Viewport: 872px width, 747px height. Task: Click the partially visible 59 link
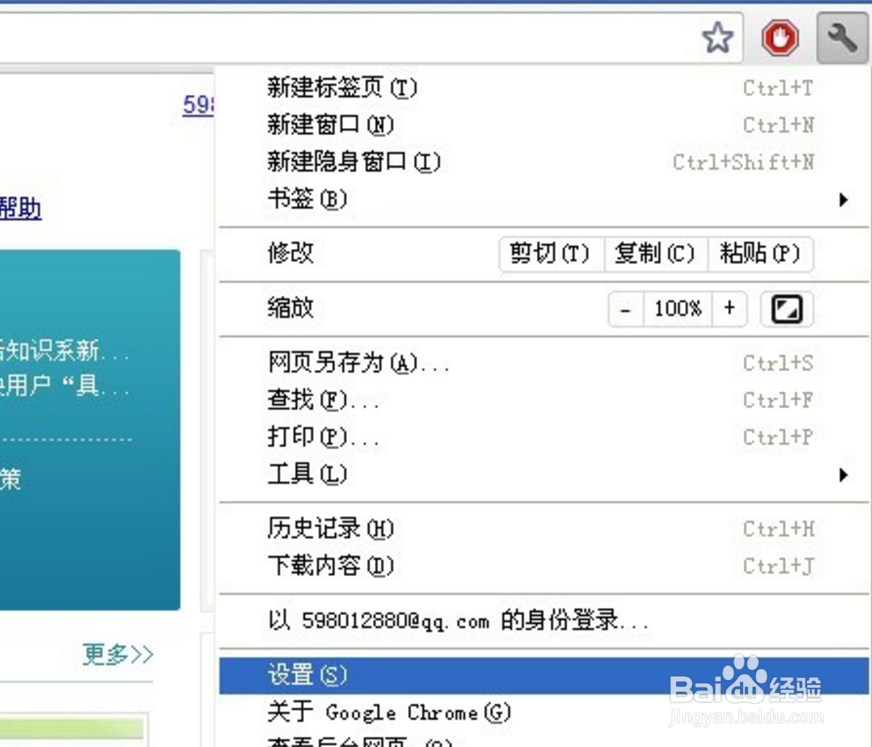pyautogui.click(x=198, y=105)
